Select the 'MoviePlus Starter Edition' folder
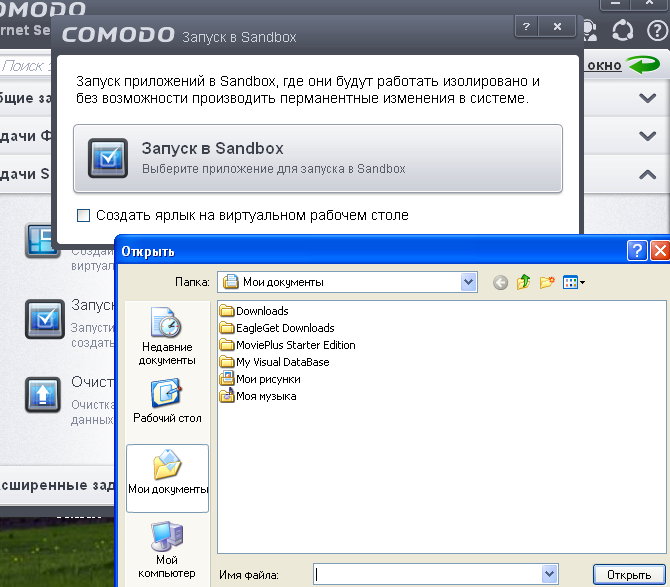Viewport: 670px width, 587px height. (x=288, y=345)
